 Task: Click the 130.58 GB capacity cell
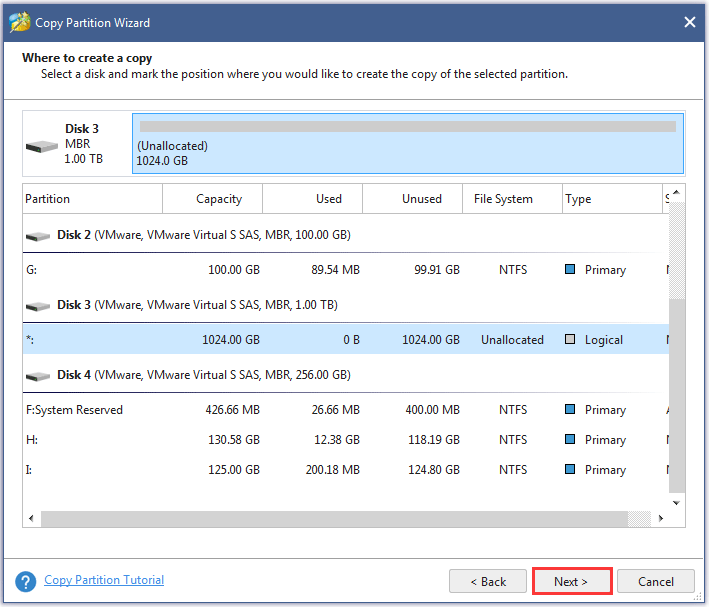point(234,440)
